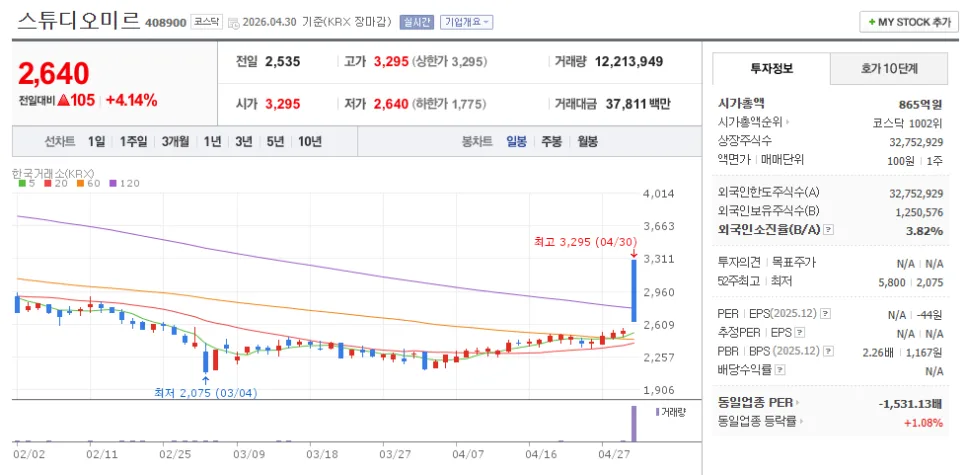This screenshot has height=475, width=966.
Task: Expand the 시가총액순위 arrow link
Action: [x=788, y=123]
